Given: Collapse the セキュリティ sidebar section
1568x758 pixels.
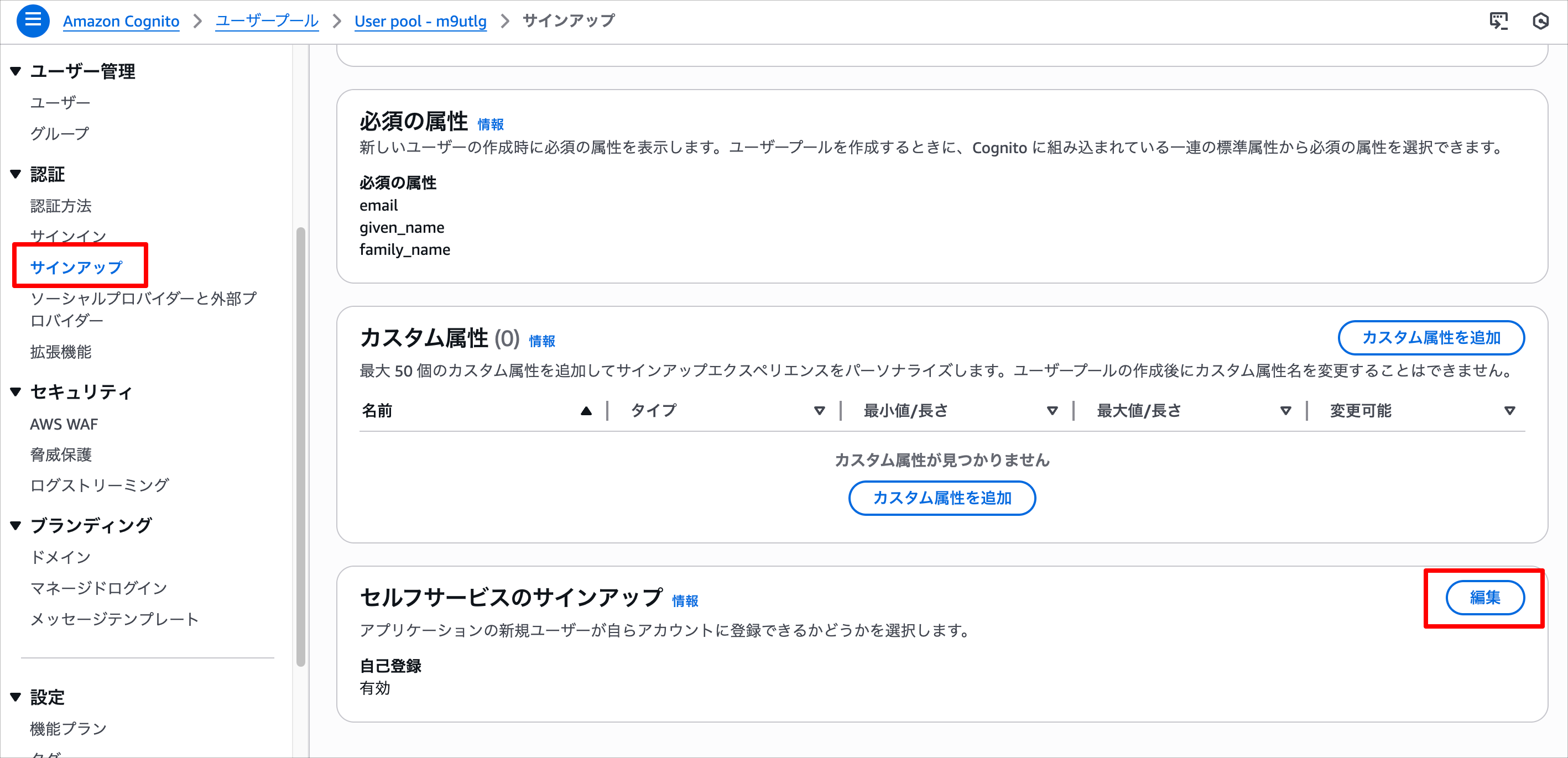Looking at the screenshot, I should click(16, 392).
